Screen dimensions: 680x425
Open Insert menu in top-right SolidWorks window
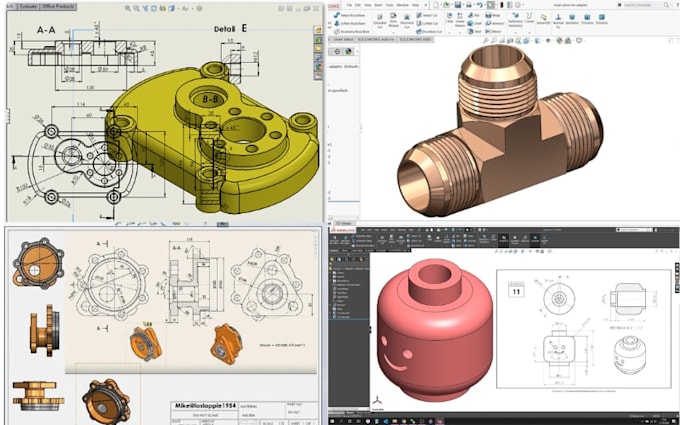(x=378, y=5)
